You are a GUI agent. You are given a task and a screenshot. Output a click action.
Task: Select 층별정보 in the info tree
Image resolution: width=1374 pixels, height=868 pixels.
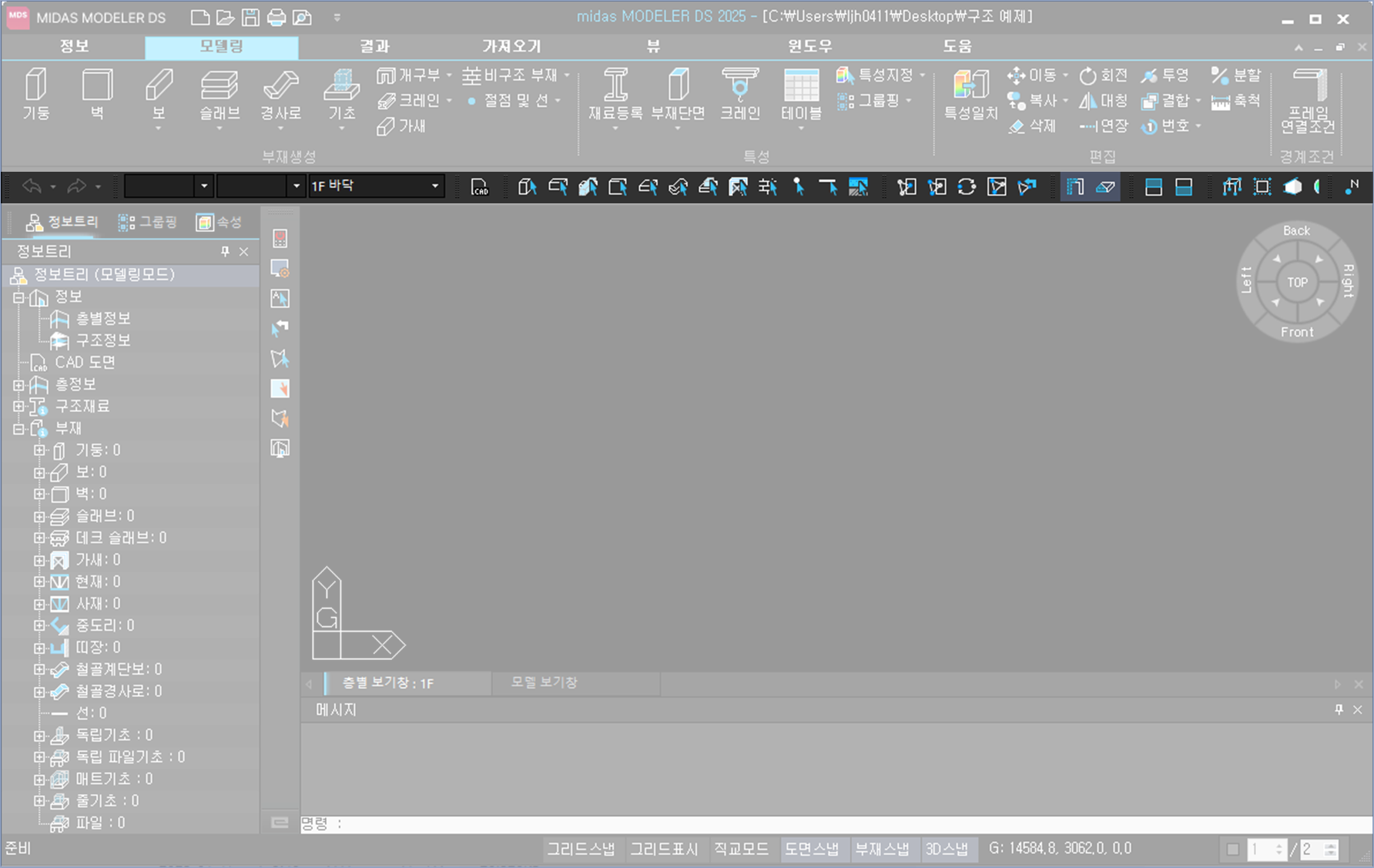(x=103, y=318)
